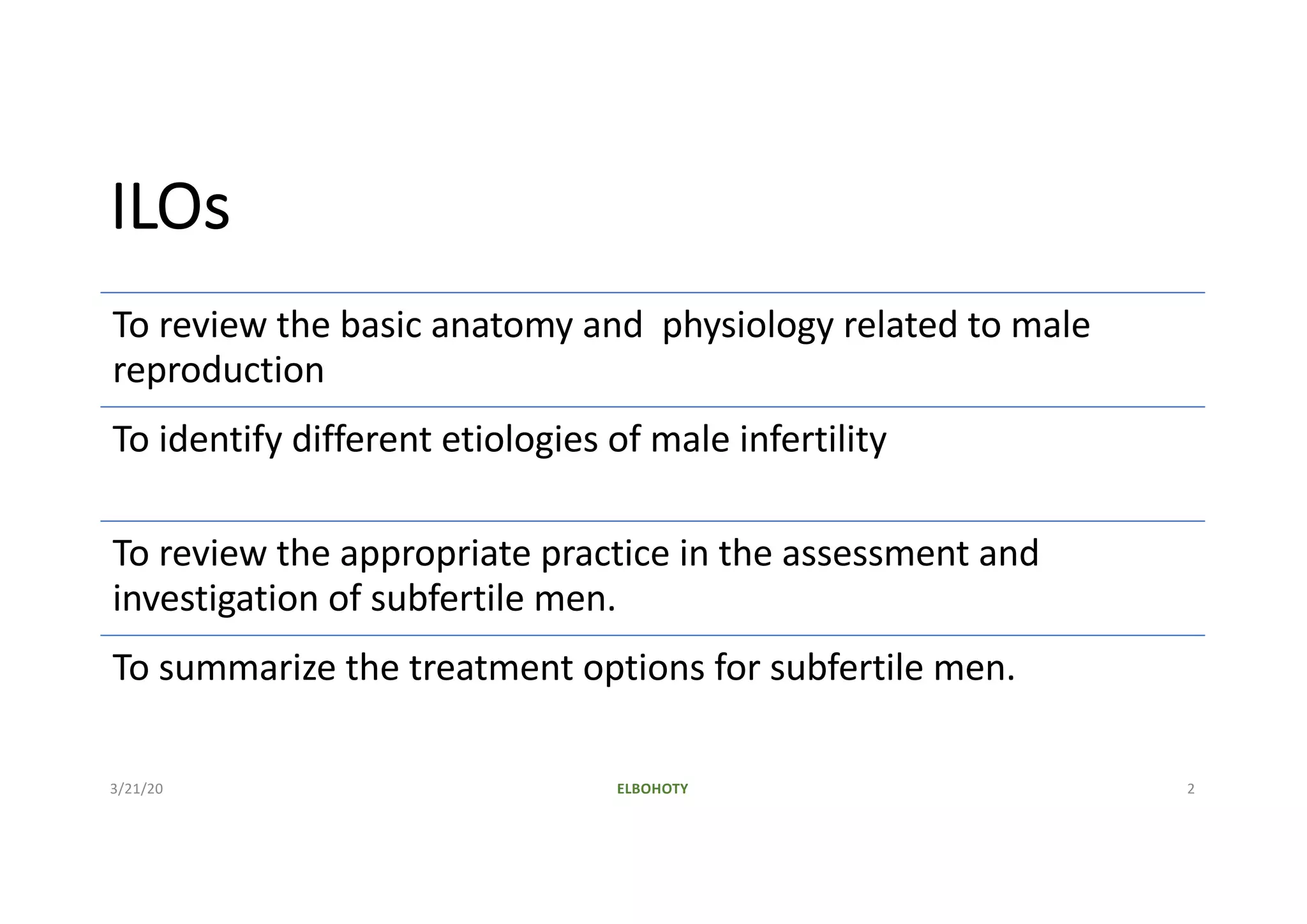Click the word 'etiologies'
Screen dimensions: 1307x924
[x=519, y=439]
